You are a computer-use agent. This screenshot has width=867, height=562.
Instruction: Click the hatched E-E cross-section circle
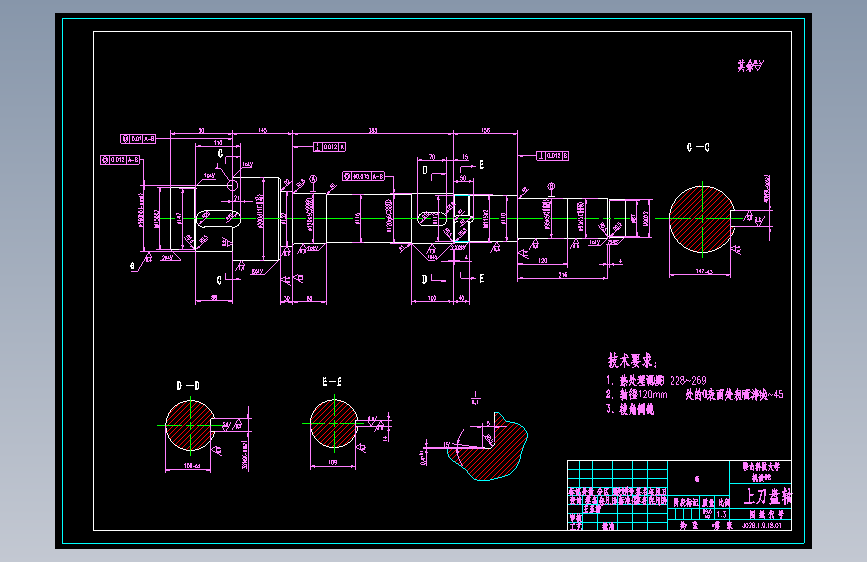pos(333,424)
